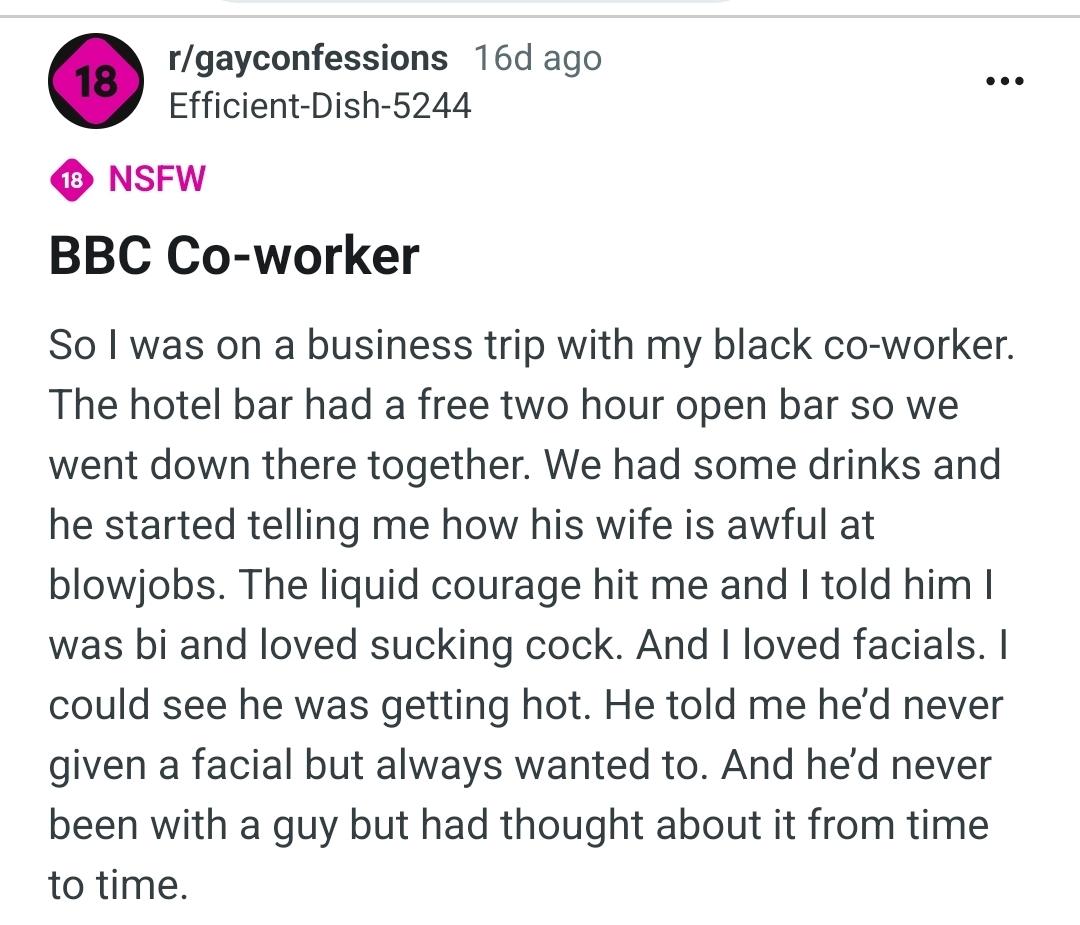Open the post titled BBC Co-worker

pos(234,256)
